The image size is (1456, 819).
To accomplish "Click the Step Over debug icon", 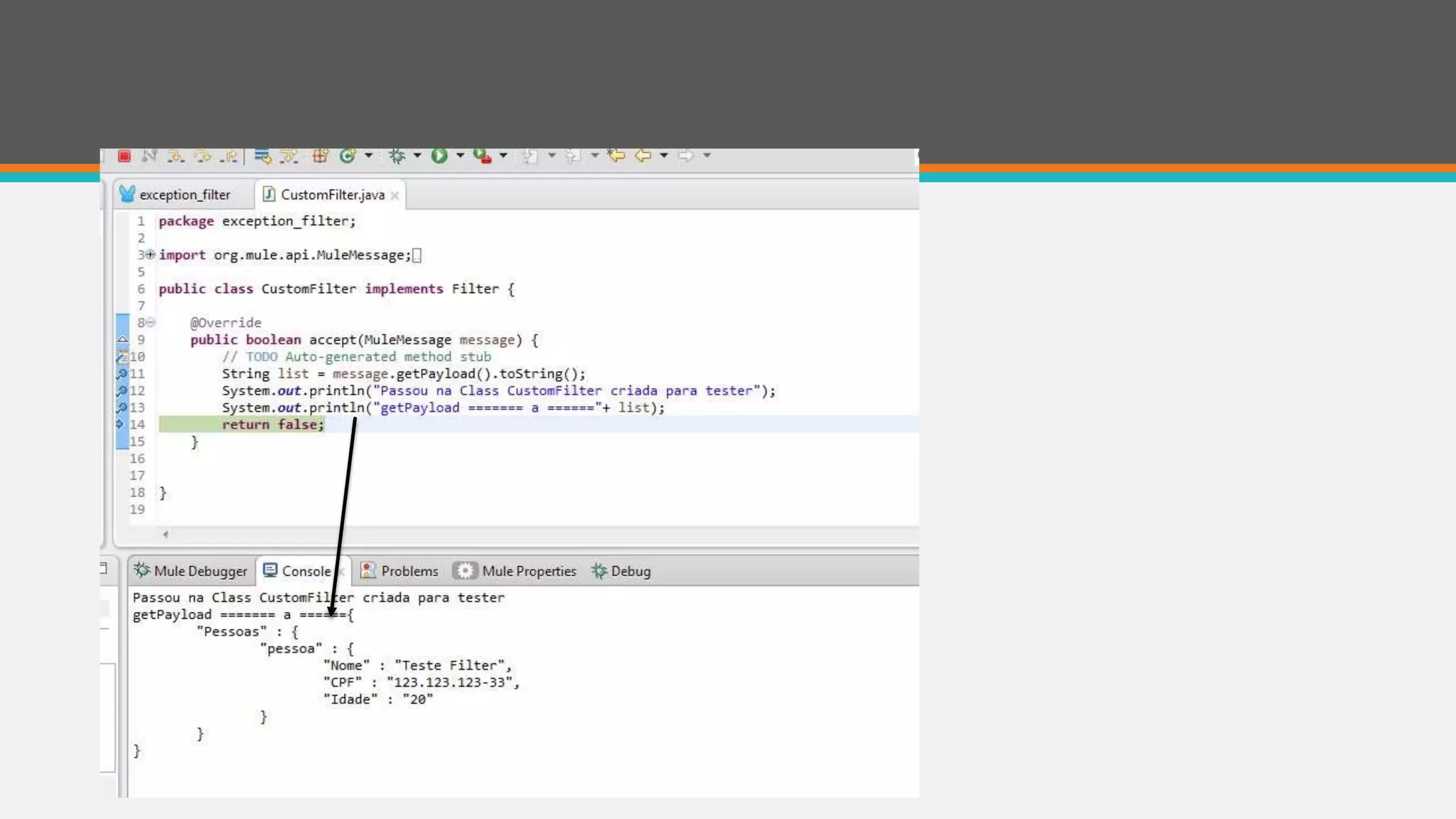I will [x=203, y=156].
